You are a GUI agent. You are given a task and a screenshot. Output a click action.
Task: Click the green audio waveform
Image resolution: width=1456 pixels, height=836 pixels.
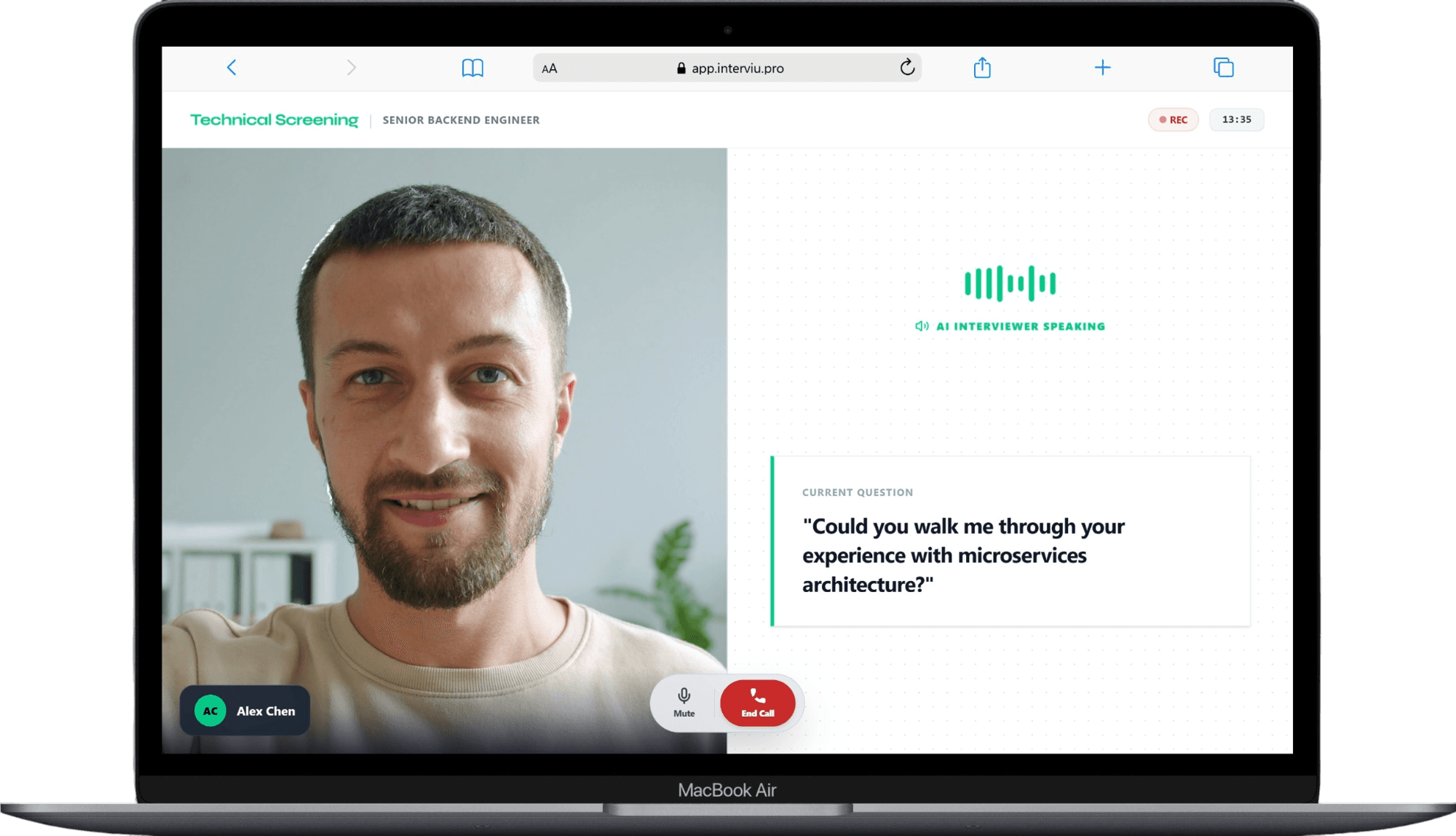pos(1010,284)
